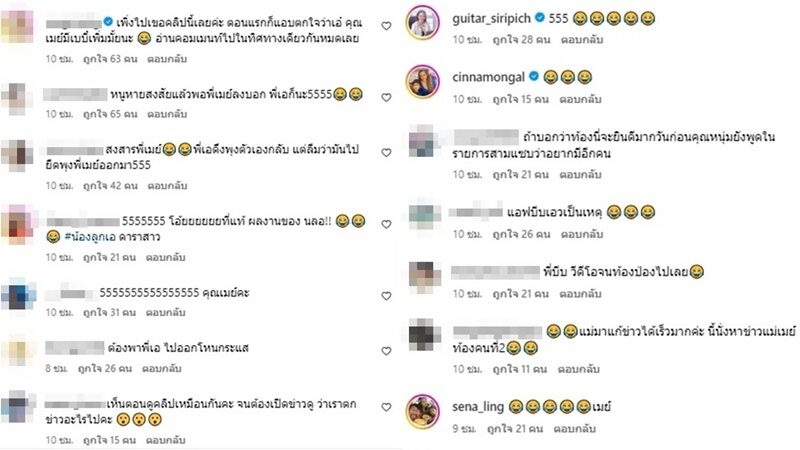800x450 pixels.
Task: Heart the comment with surprised emojis
Action: [x=386, y=407]
